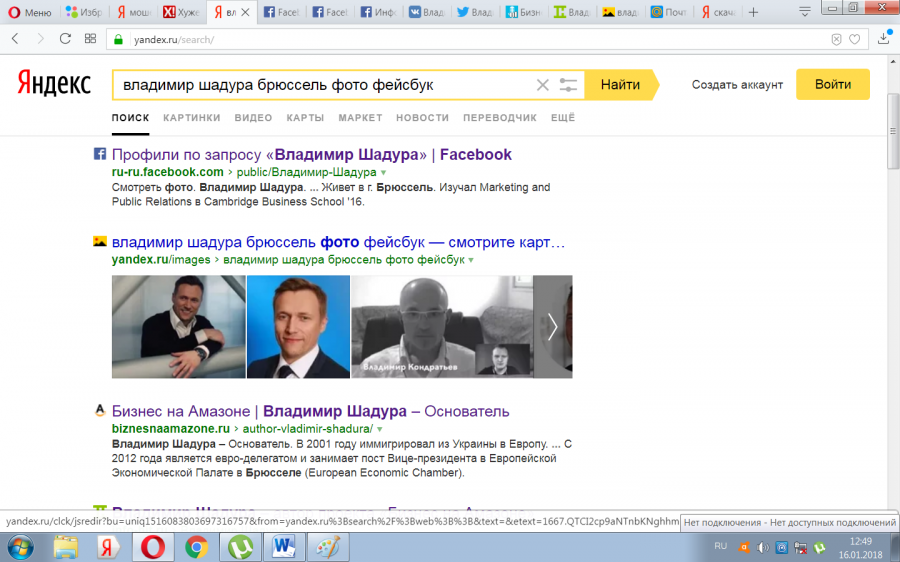Expand the dropdown arrow next to public/Владимир-Шадура

tap(383, 173)
